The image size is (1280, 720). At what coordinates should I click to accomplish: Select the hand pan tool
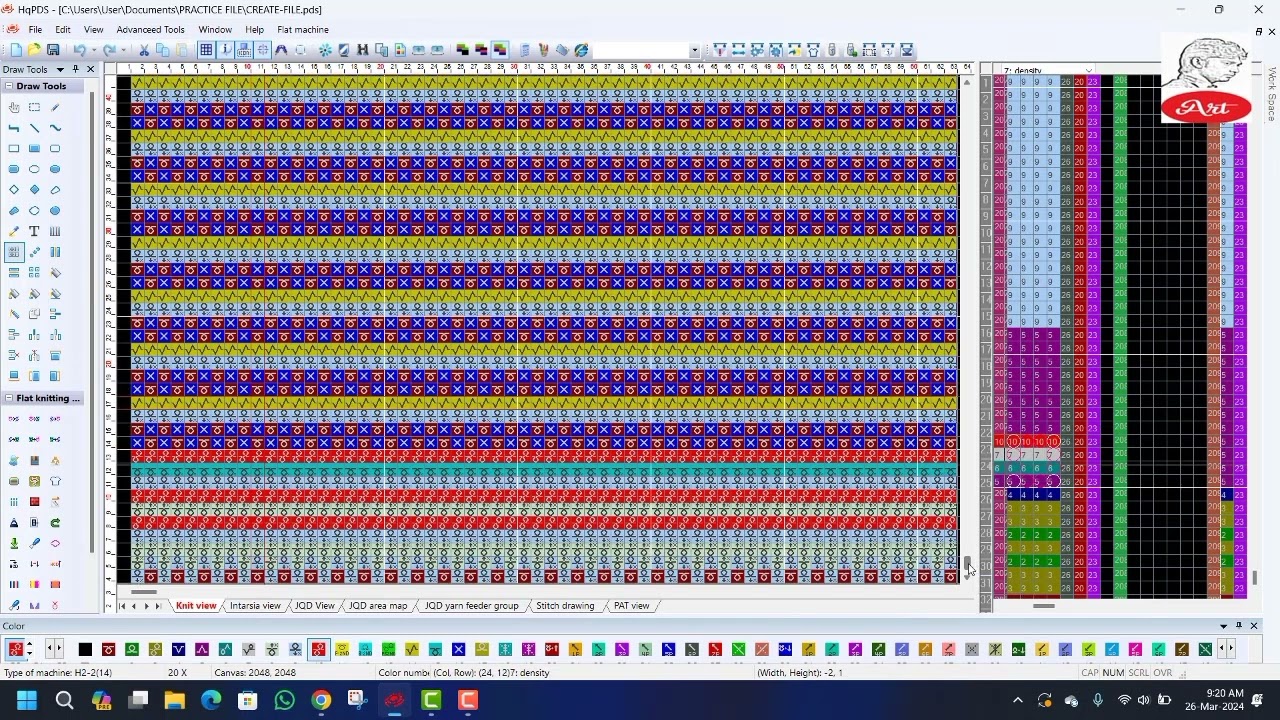click(x=14, y=107)
